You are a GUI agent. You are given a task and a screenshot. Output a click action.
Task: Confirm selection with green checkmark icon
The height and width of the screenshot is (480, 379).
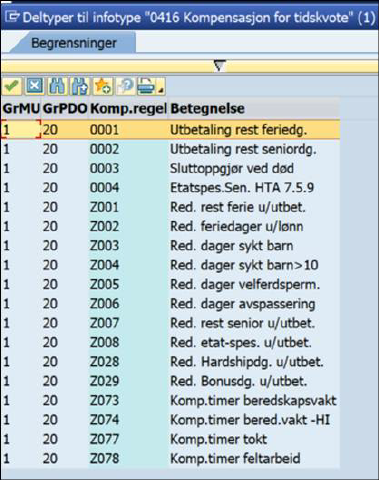(12, 86)
